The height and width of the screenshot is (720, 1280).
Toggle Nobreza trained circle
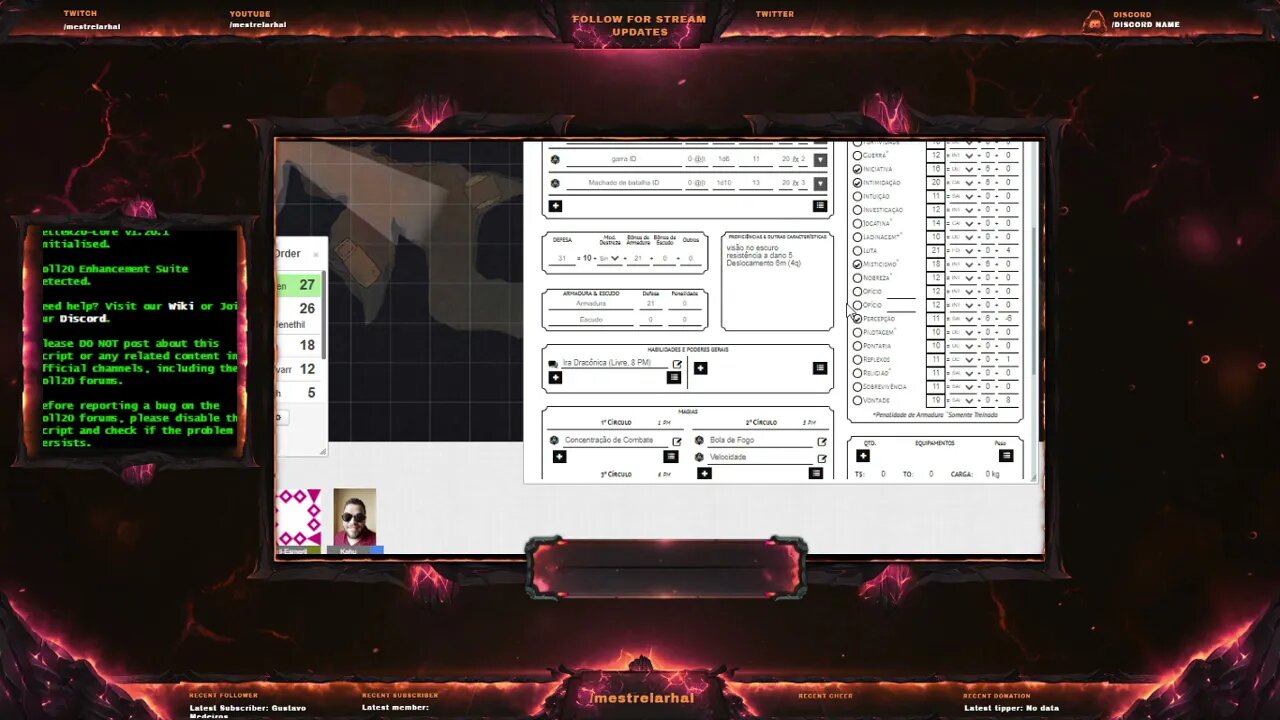click(857, 278)
